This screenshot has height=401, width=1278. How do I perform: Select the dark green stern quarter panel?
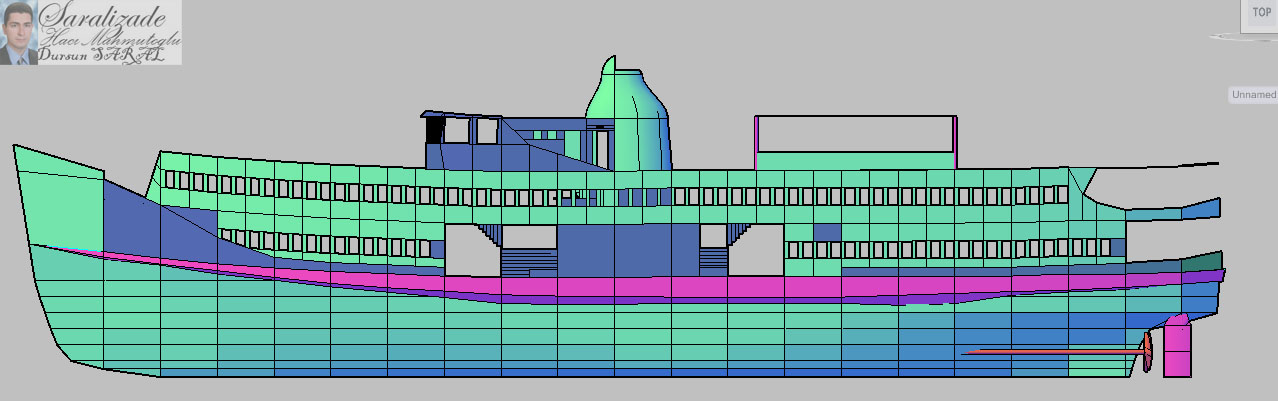click(1202, 262)
